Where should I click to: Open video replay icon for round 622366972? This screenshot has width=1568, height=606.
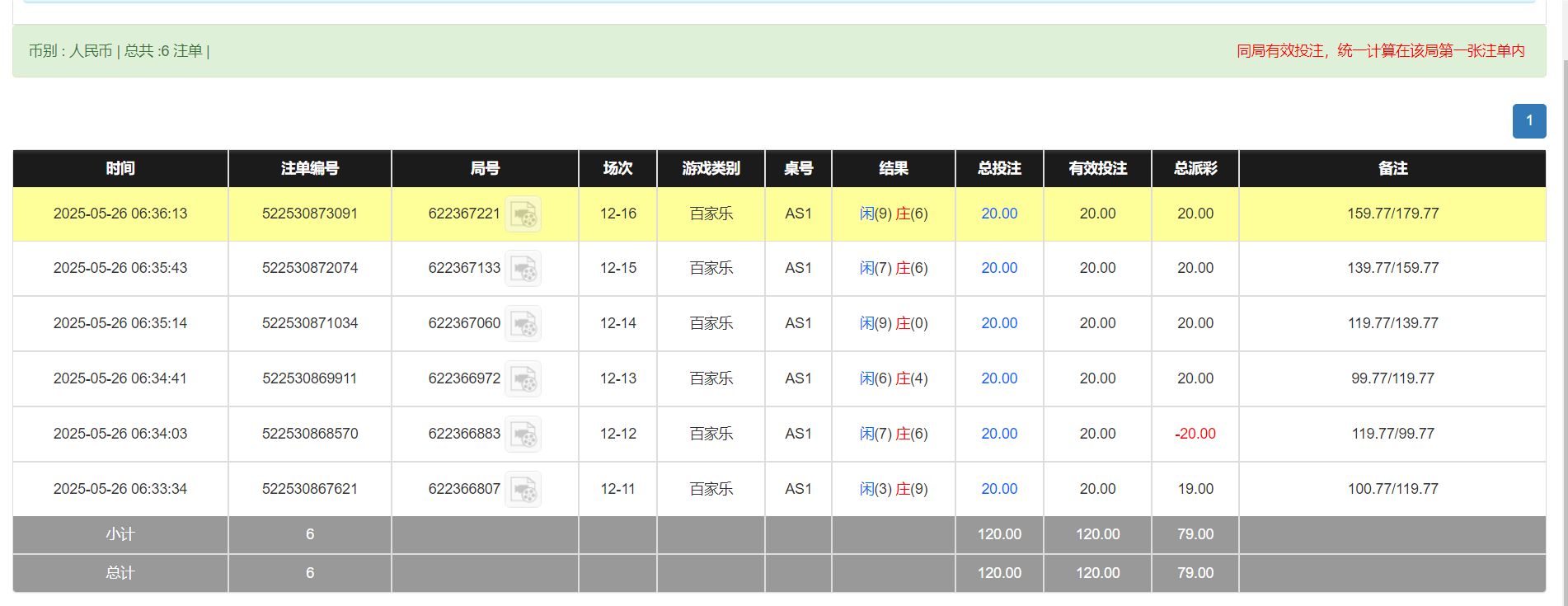523,379
